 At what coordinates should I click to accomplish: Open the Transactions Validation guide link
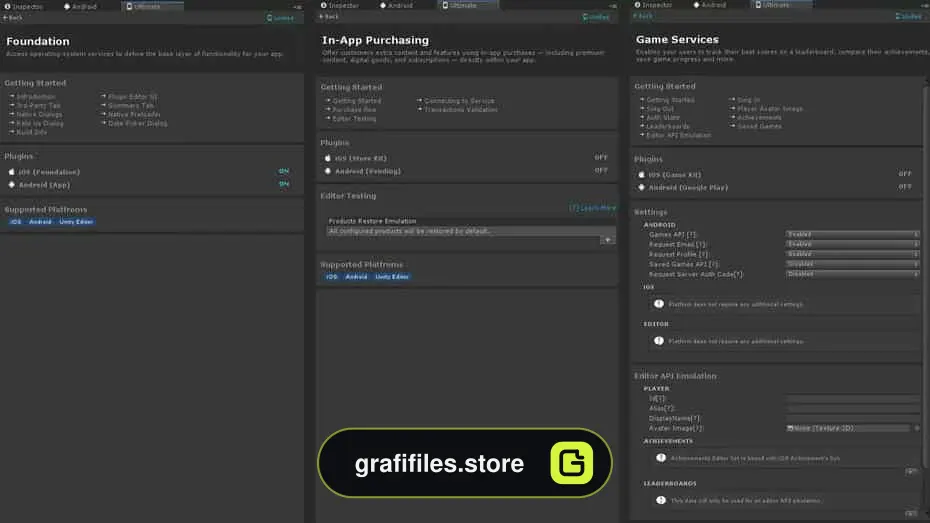pyautogui.click(x=461, y=110)
